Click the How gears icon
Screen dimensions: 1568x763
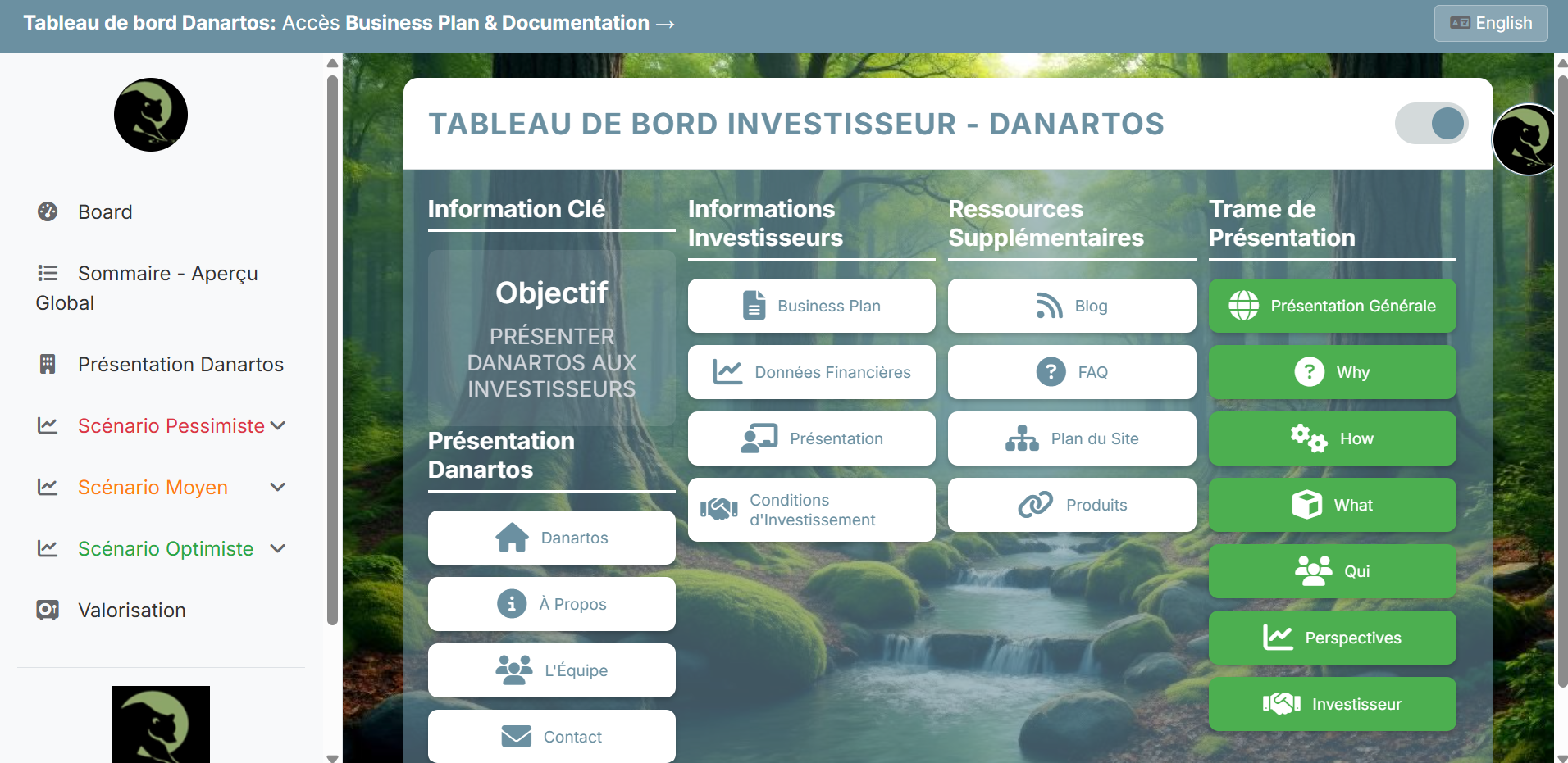point(1309,438)
